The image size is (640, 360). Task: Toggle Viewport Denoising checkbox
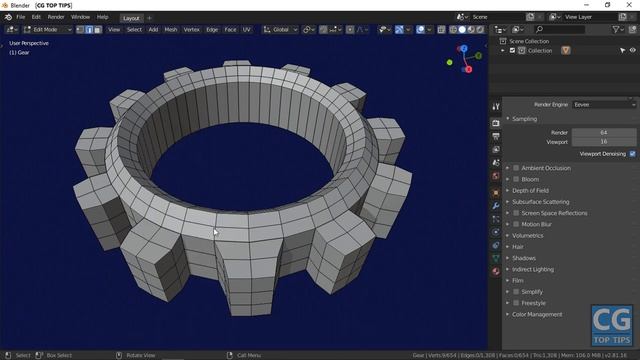pyautogui.click(x=632, y=154)
